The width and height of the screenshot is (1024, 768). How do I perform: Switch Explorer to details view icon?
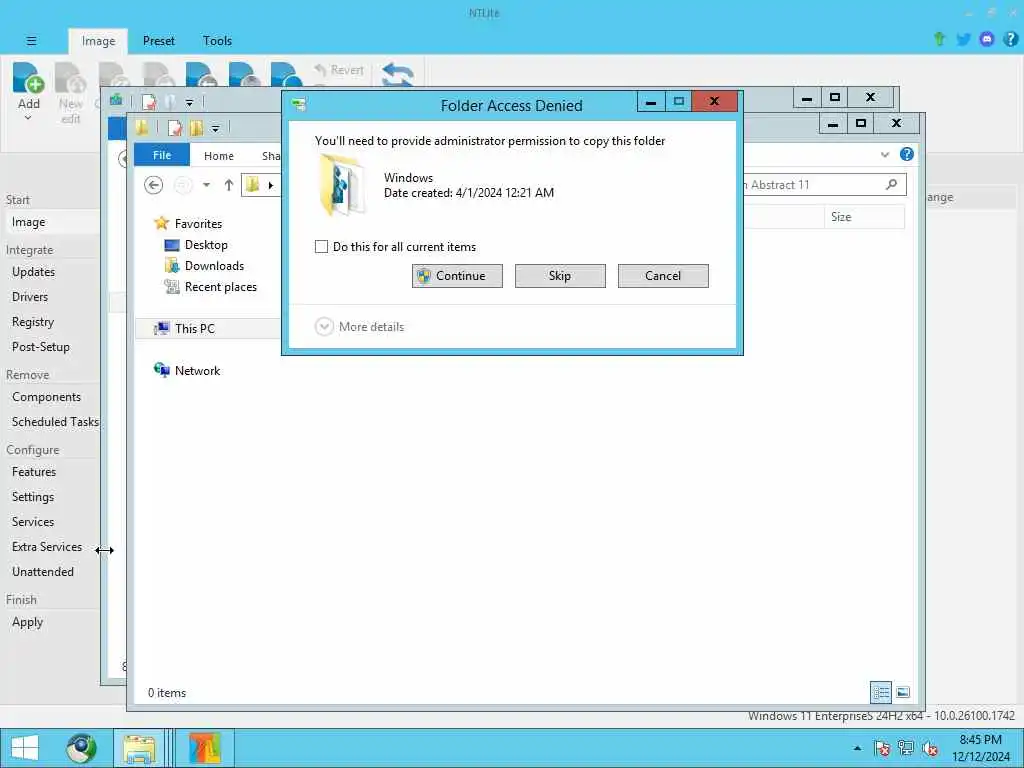pos(881,692)
